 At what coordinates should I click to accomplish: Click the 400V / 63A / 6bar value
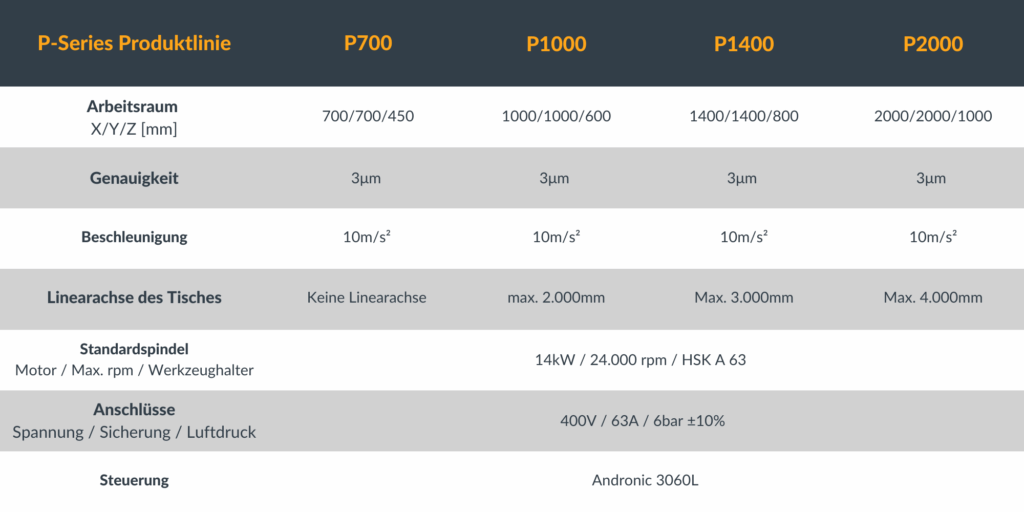[642, 421]
